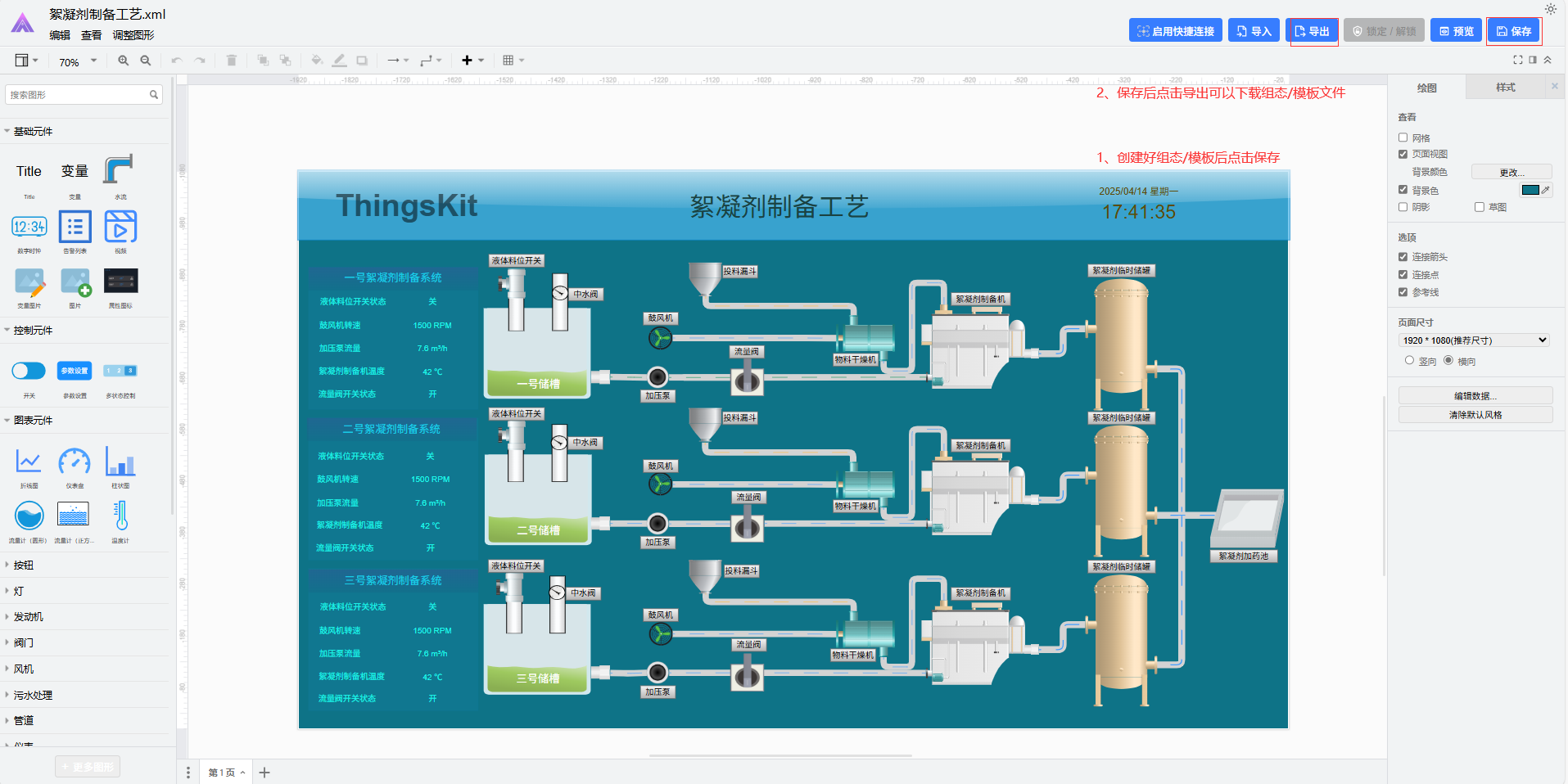Enable the 网格 grid checkbox
This screenshot has width=1568, height=784.
pyautogui.click(x=1403, y=137)
